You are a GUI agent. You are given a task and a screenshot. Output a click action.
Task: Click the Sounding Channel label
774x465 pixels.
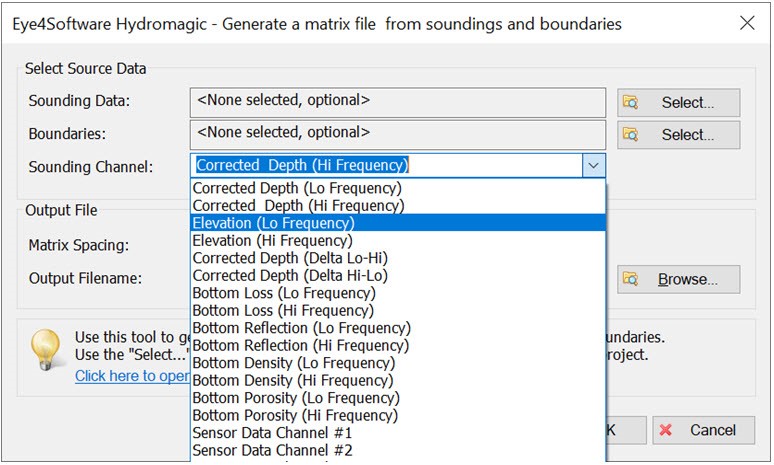91,167
